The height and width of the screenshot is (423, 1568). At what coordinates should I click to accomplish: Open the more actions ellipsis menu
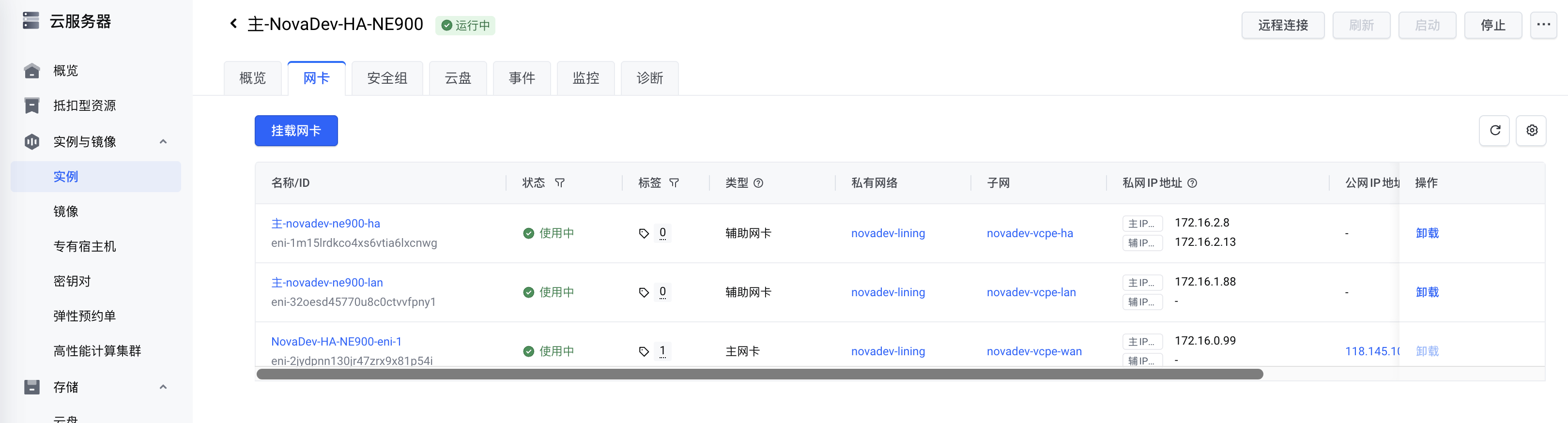point(1543,25)
